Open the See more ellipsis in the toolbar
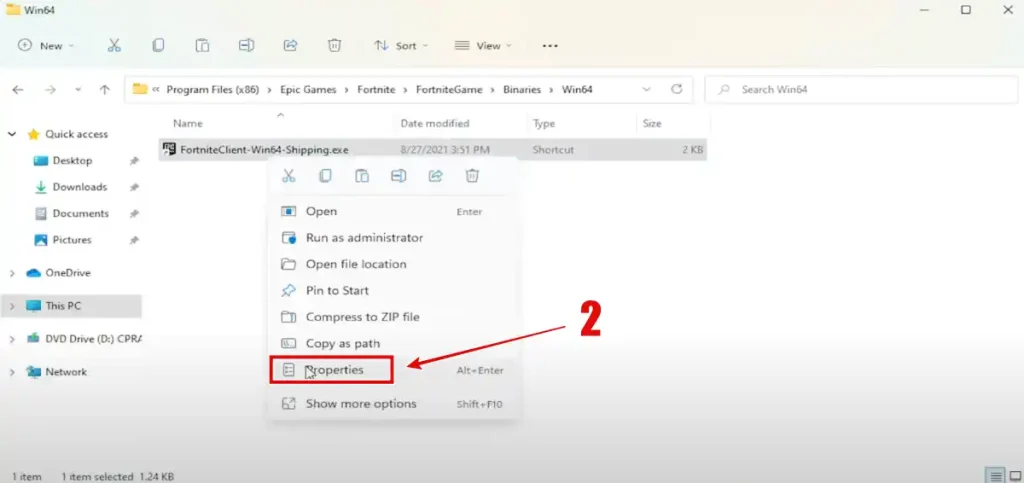 [x=550, y=46]
